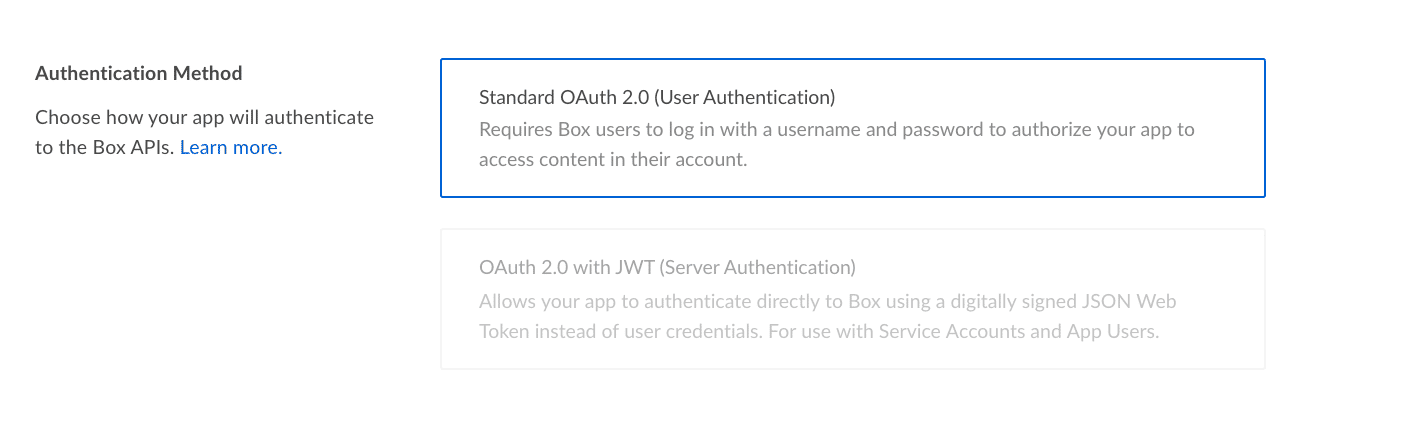Click the OAuth 2.0 with JWT (Server Authentication) title
The height and width of the screenshot is (430, 1408).
667,268
